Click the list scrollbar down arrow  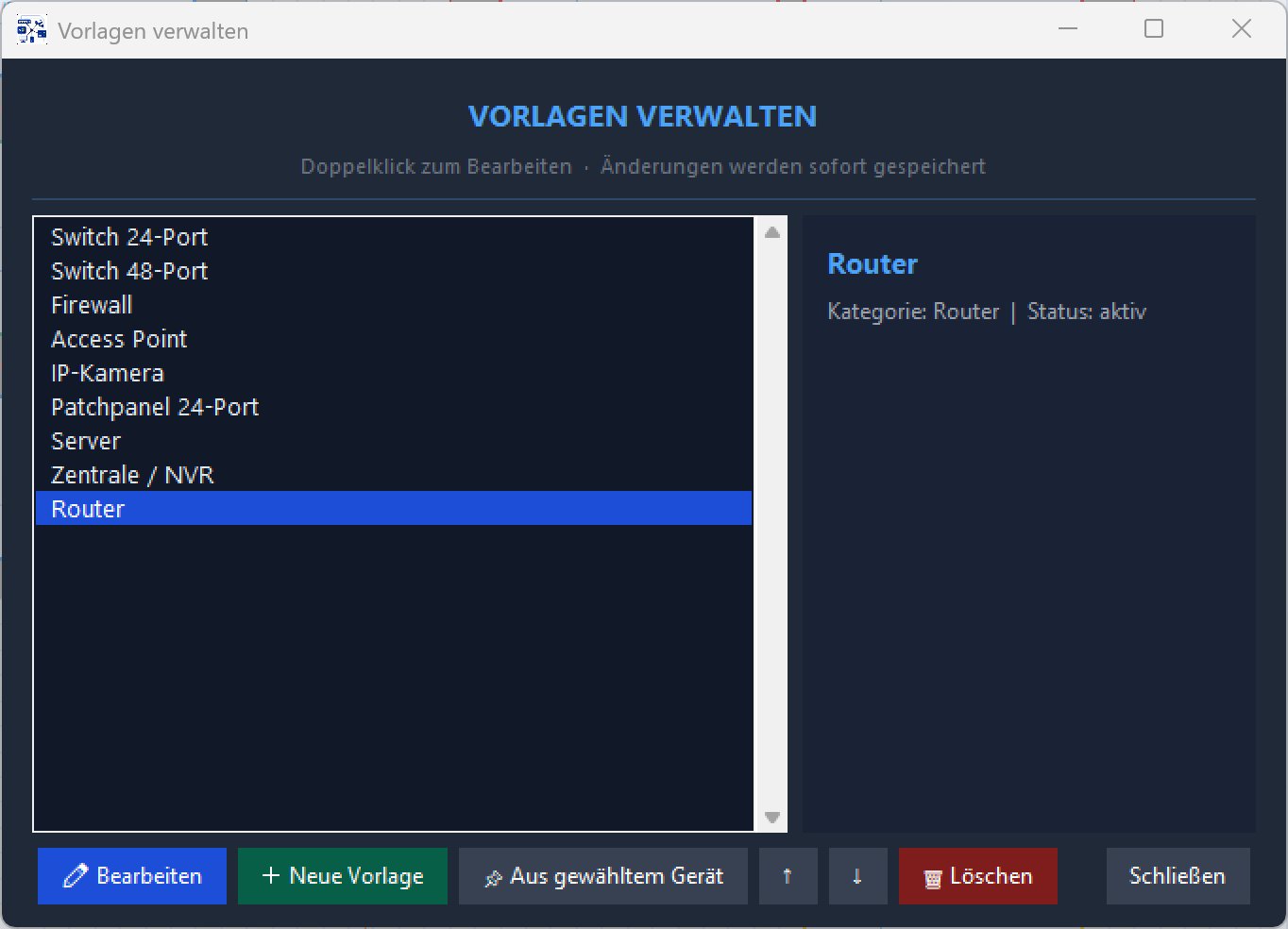772,818
